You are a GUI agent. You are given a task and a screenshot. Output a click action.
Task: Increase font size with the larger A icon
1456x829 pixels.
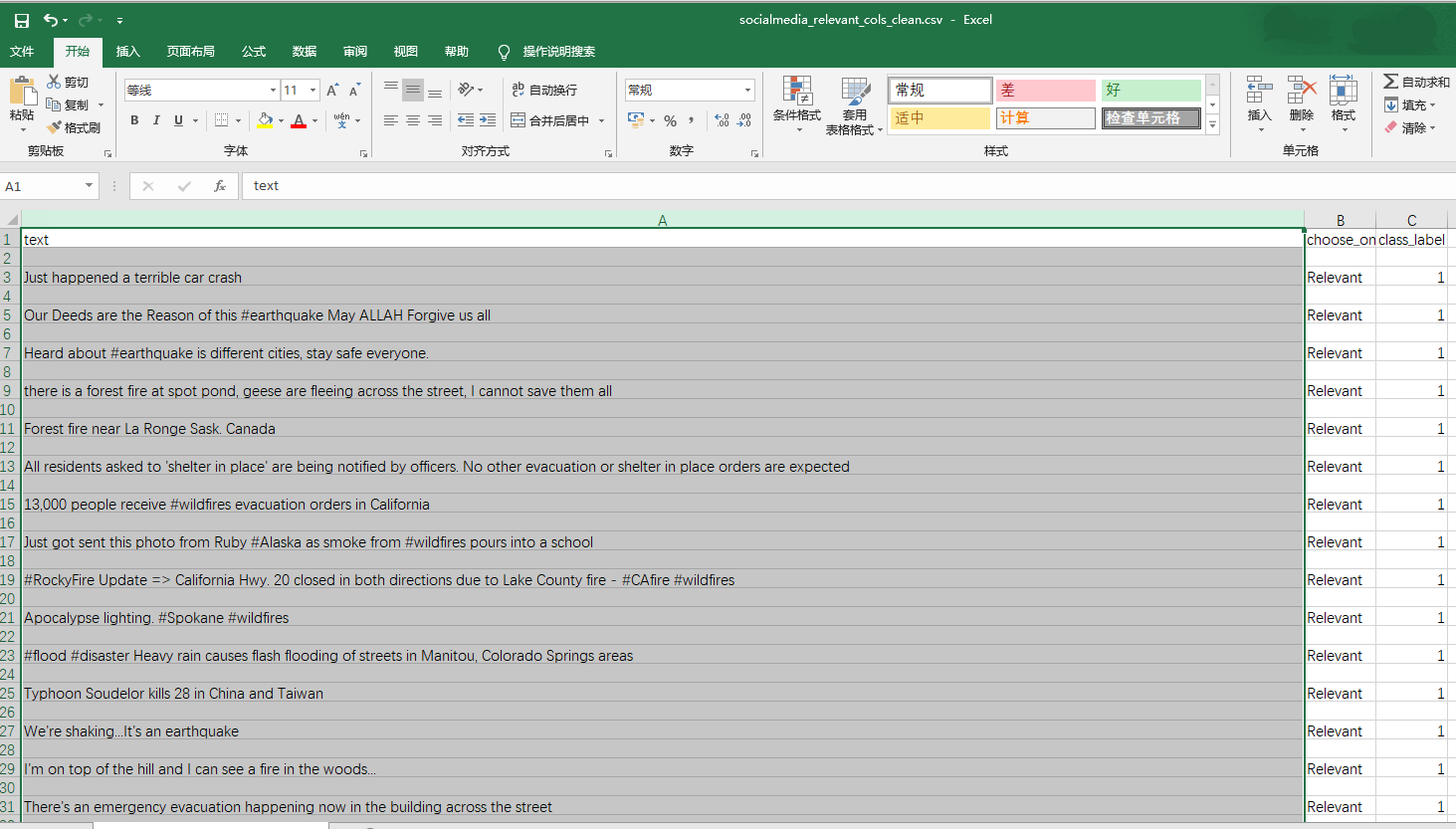coord(332,90)
